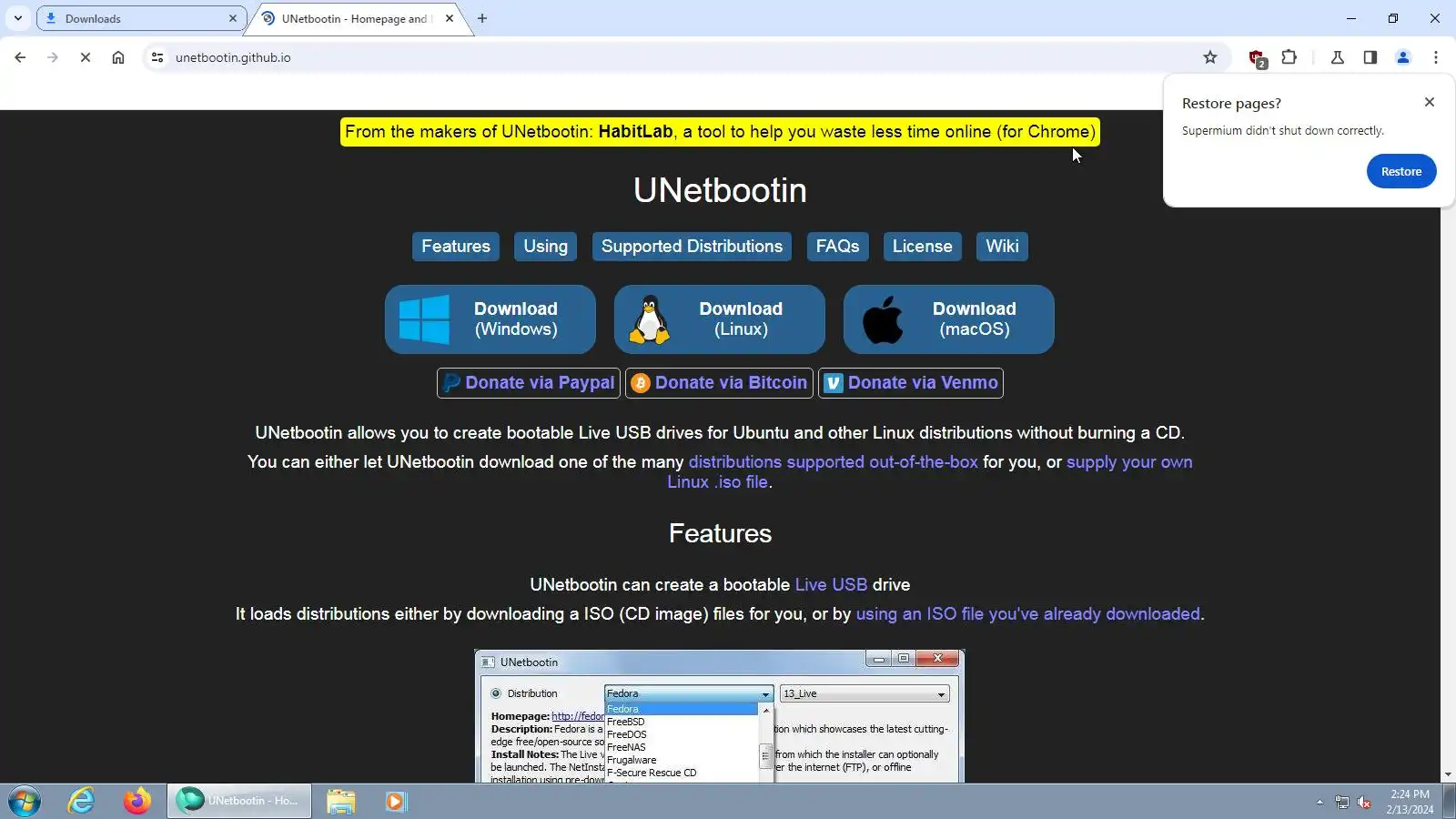Go to the Features section link
Viewport: 1456px width, 819px height.
pyautogui.click(x=456, y=247)
